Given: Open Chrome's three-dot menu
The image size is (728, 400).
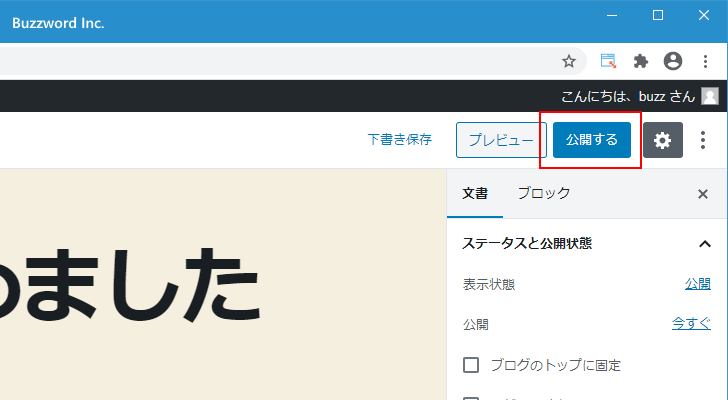Looking at the screenshot, I should click(x=705, y=61).
